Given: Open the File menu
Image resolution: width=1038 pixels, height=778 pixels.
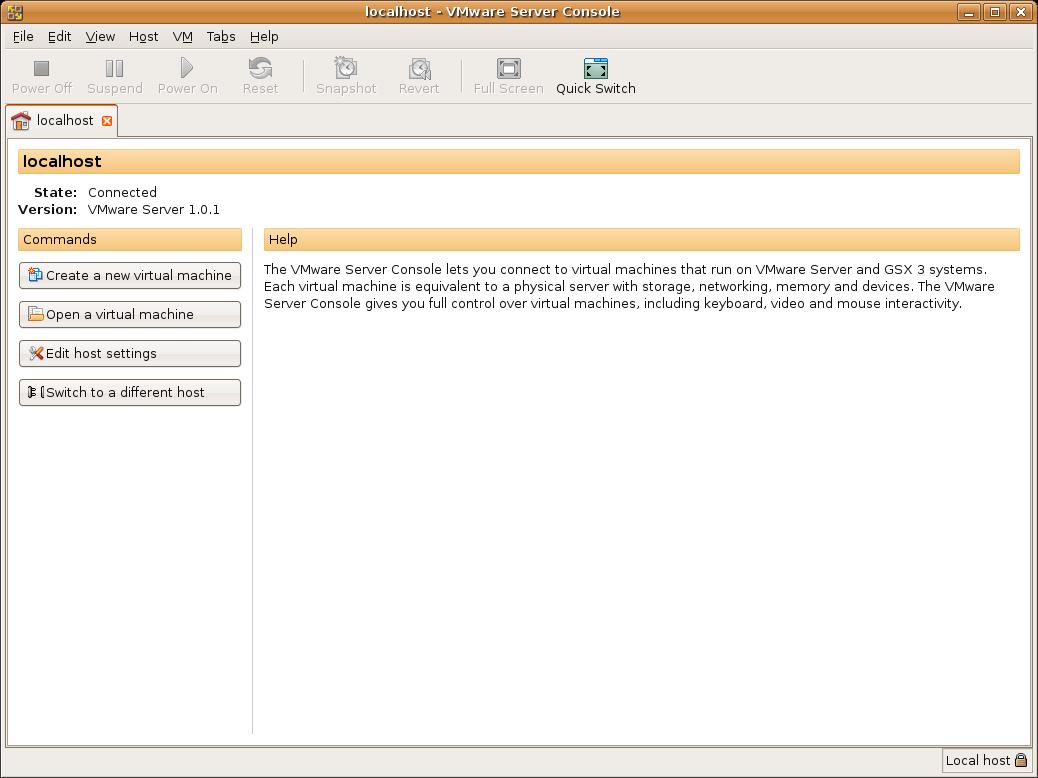Looking at the screenshot, I should pos(23,36).
